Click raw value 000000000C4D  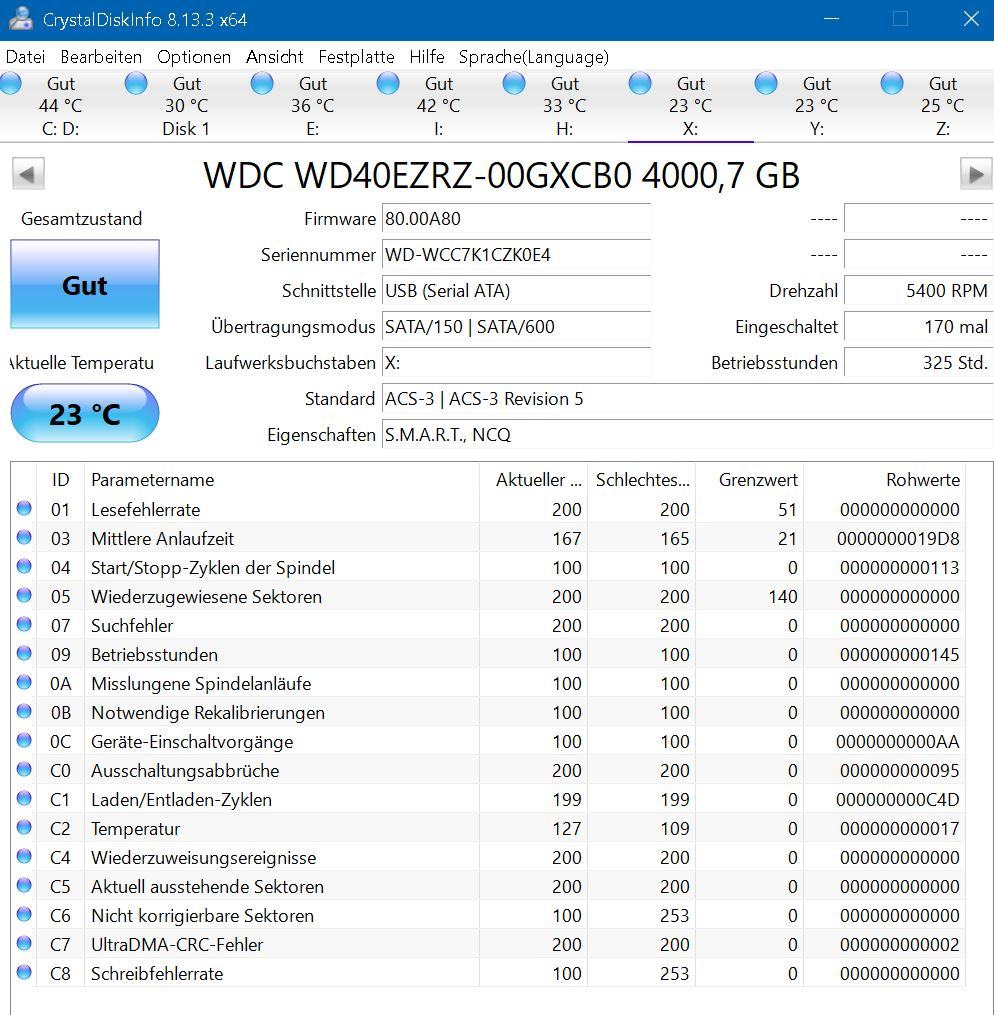[x=898, y=799]
